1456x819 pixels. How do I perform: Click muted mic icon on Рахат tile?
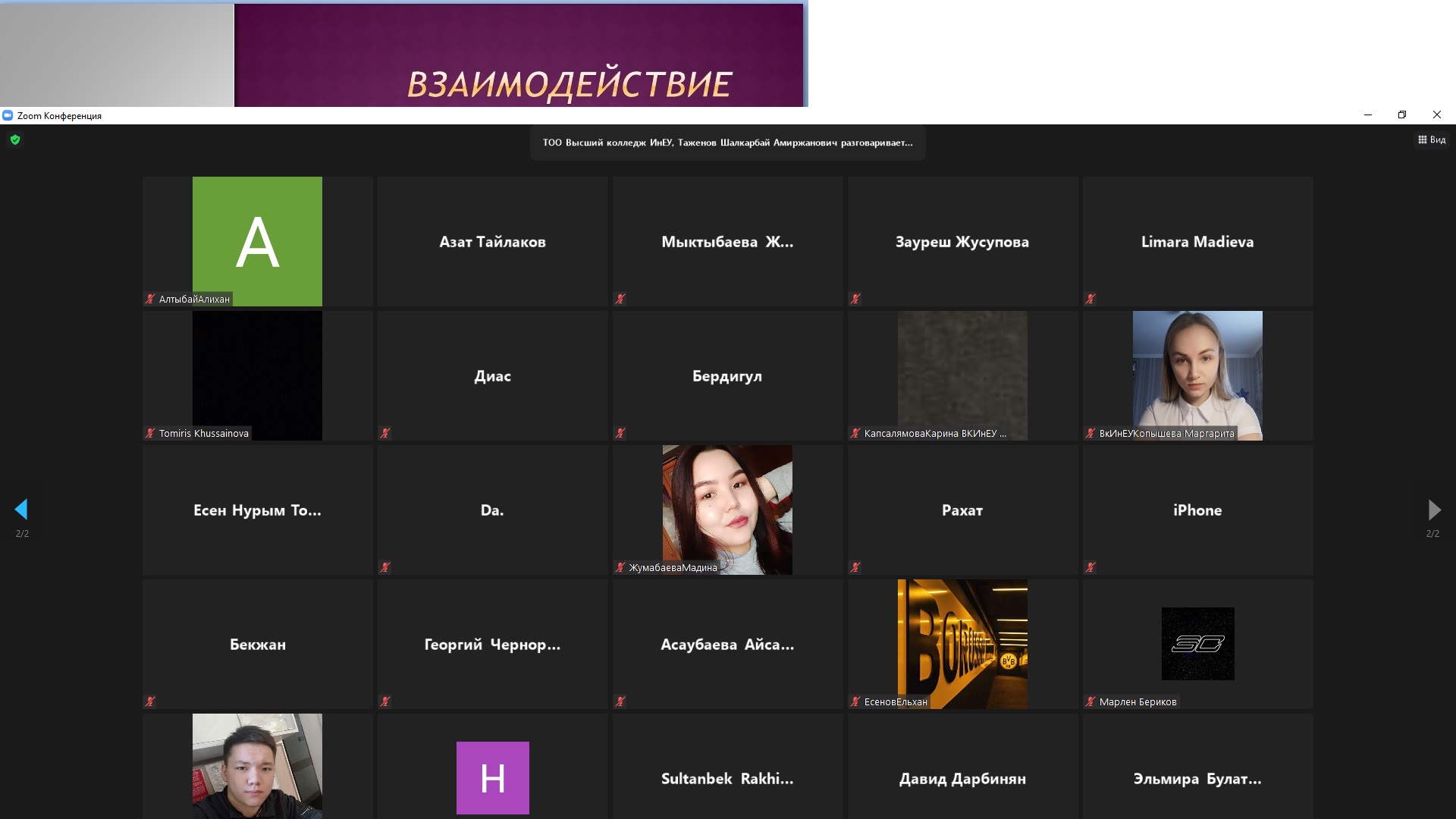tap(855, 567)
